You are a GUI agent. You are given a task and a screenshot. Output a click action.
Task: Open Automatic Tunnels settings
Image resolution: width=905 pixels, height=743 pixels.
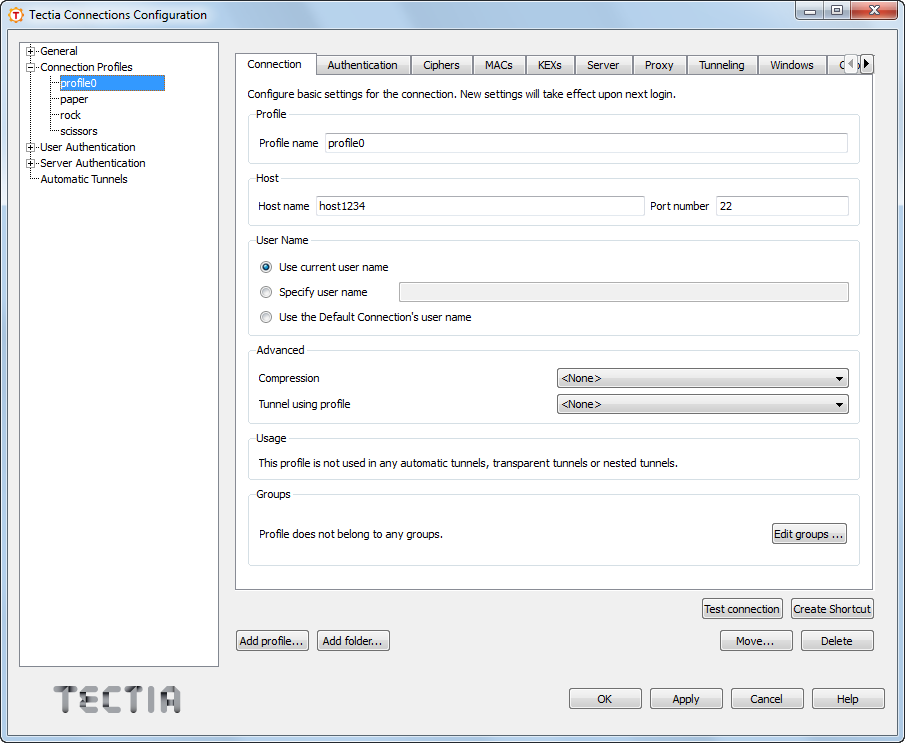click(82, 178)
